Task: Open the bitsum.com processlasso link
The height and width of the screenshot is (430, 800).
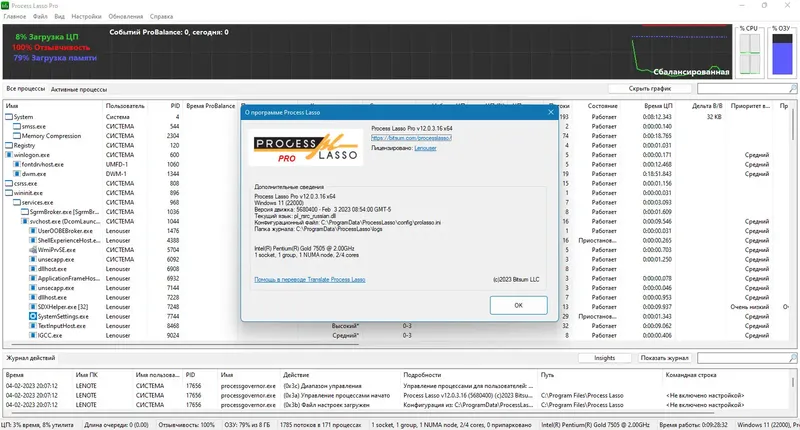Action: tap(411, 138)
